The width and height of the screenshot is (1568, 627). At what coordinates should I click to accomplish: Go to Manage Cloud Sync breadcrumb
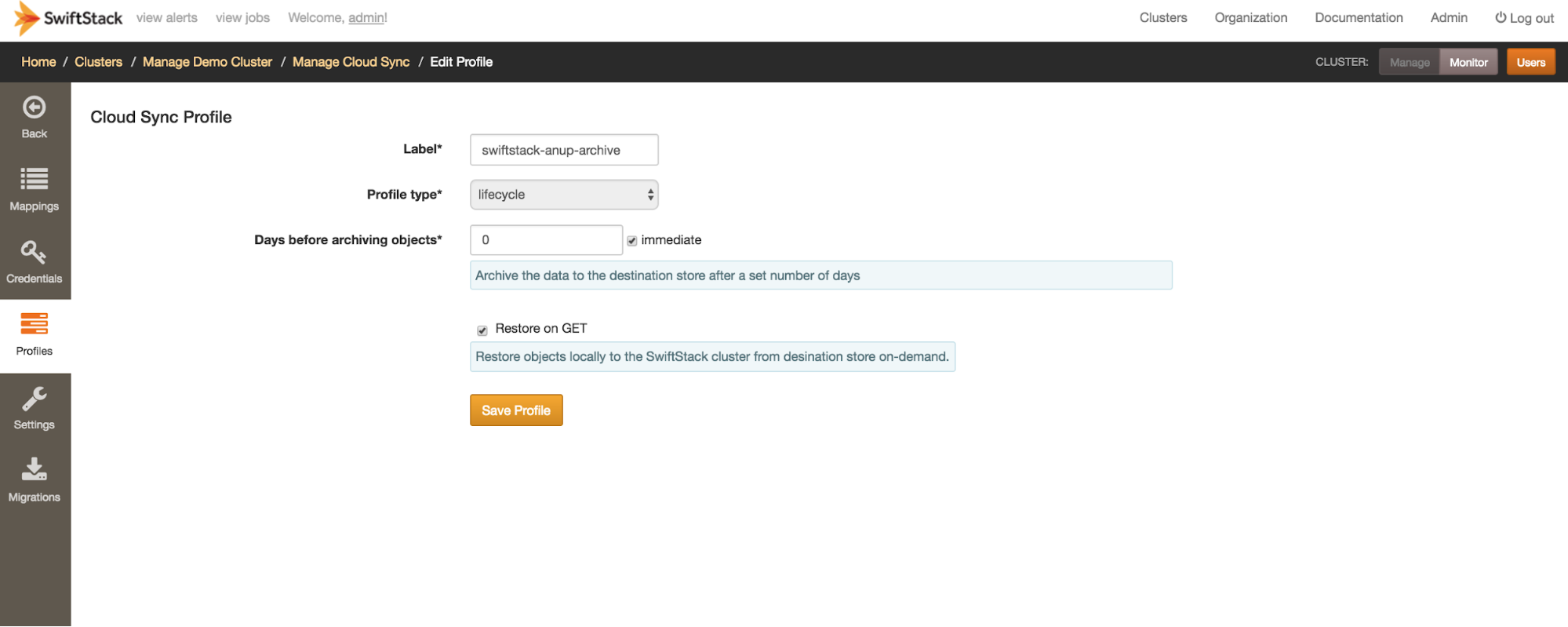click(351, 62)
